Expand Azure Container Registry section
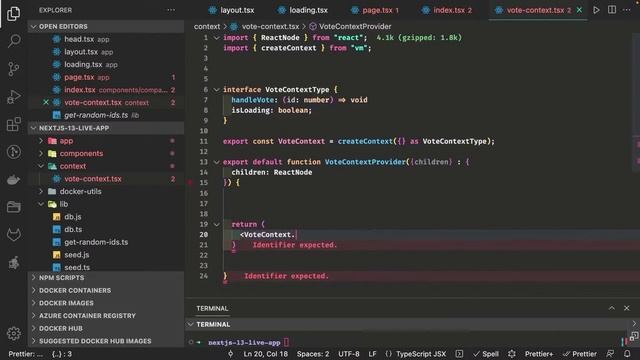The width and height of the screenshot is (640, 360). click(106, 316)
